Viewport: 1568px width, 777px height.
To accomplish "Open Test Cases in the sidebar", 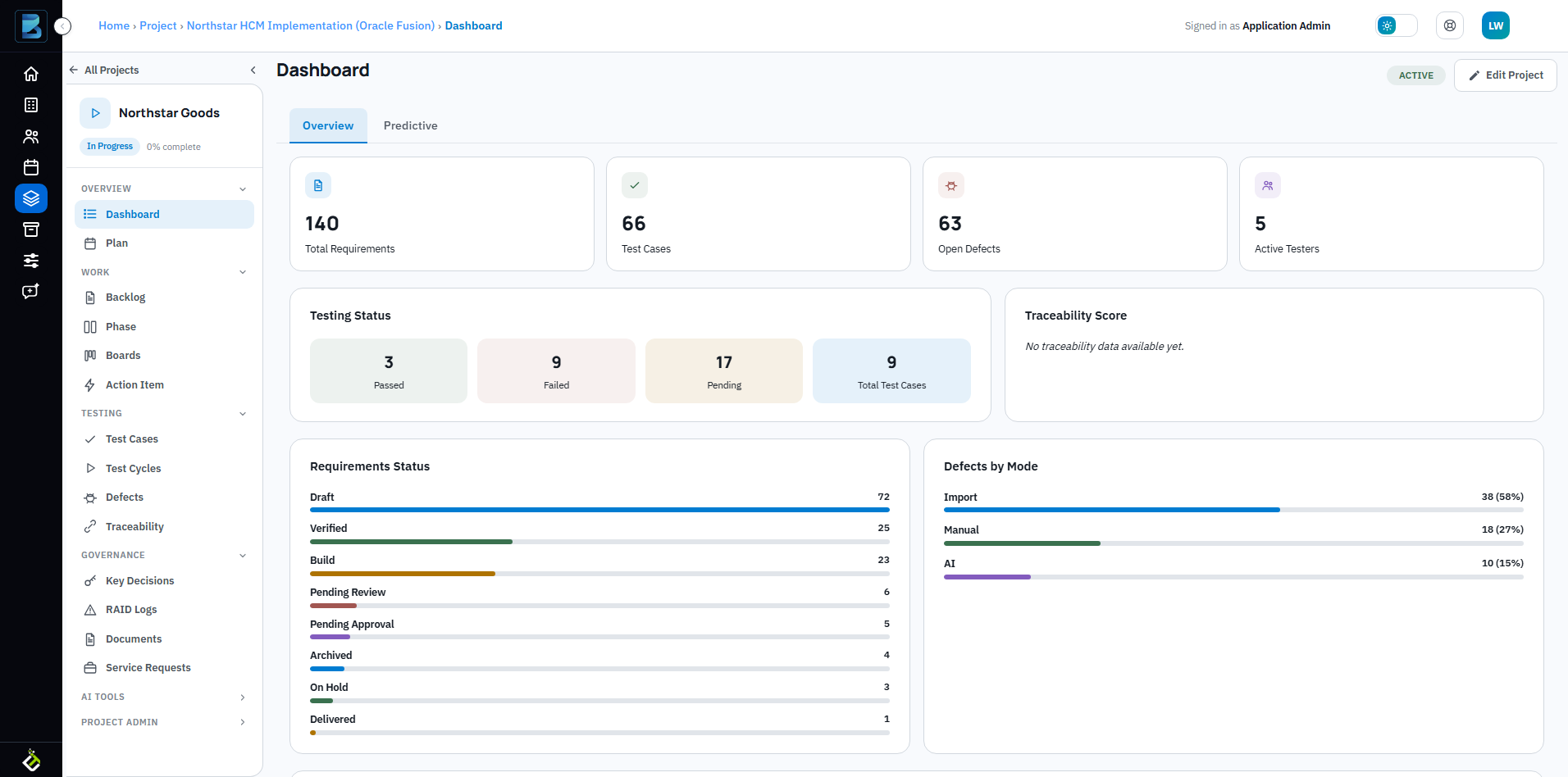I will [x=164, y=439].
